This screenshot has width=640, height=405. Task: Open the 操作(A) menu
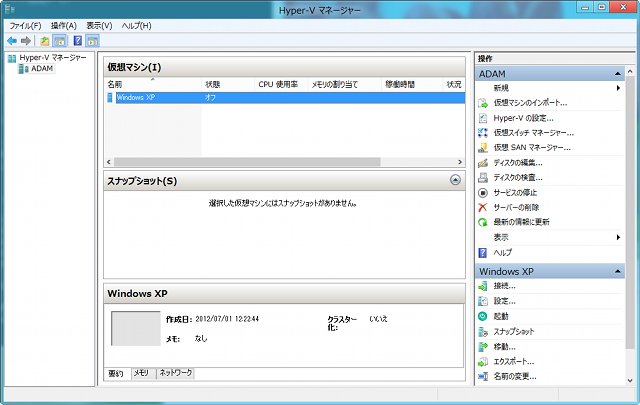(64, 26)
